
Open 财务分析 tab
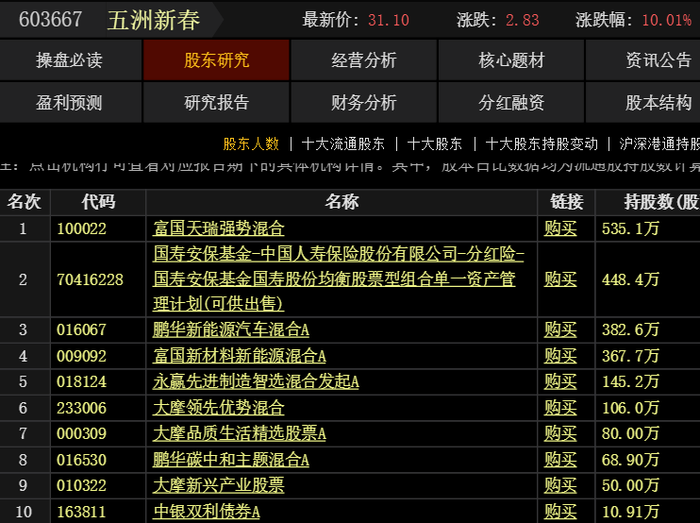point(364,103)
